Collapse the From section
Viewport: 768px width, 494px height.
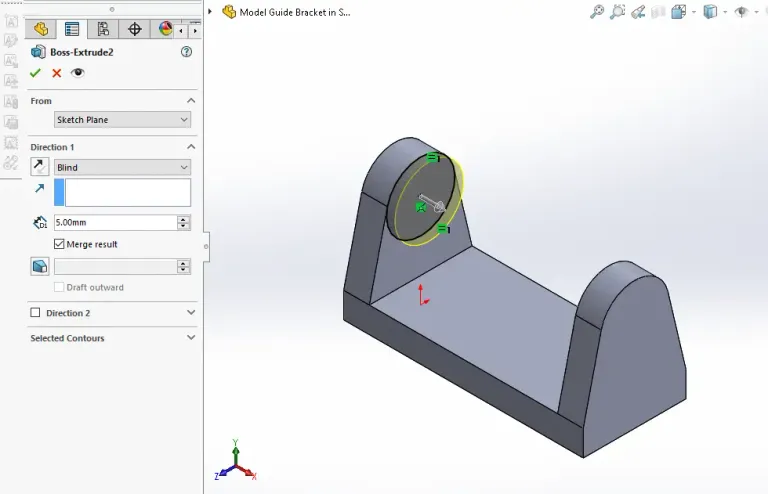click(x=191, y=101)
